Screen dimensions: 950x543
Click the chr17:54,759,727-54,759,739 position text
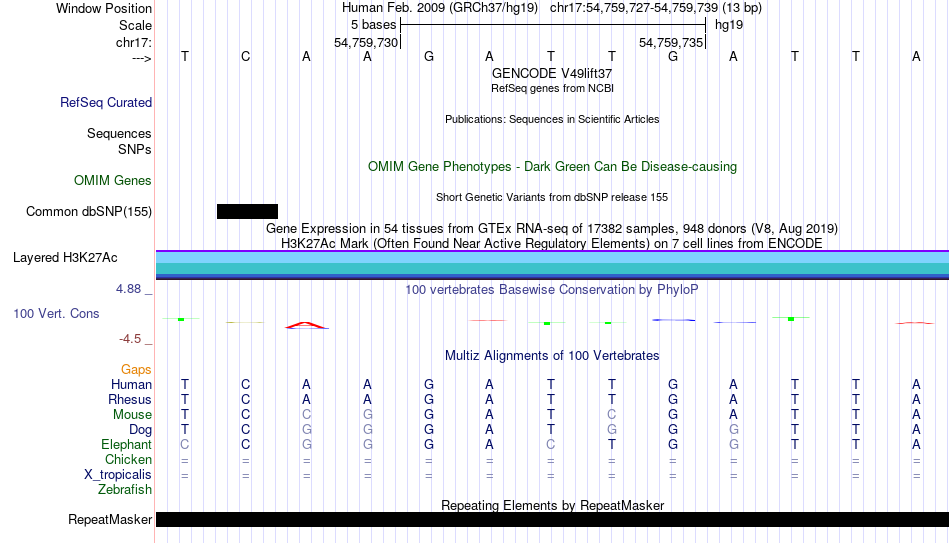[634, 8]
